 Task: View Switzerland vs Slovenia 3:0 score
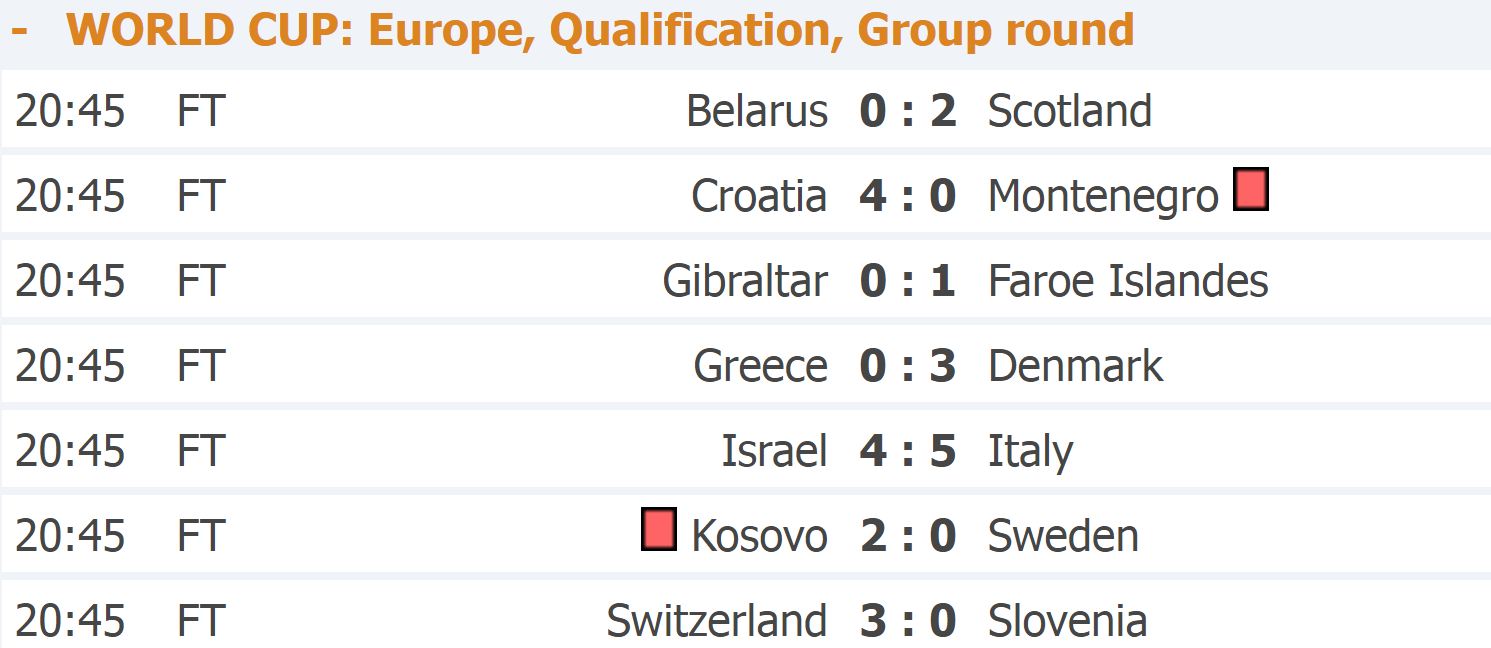tap(907, 621)
